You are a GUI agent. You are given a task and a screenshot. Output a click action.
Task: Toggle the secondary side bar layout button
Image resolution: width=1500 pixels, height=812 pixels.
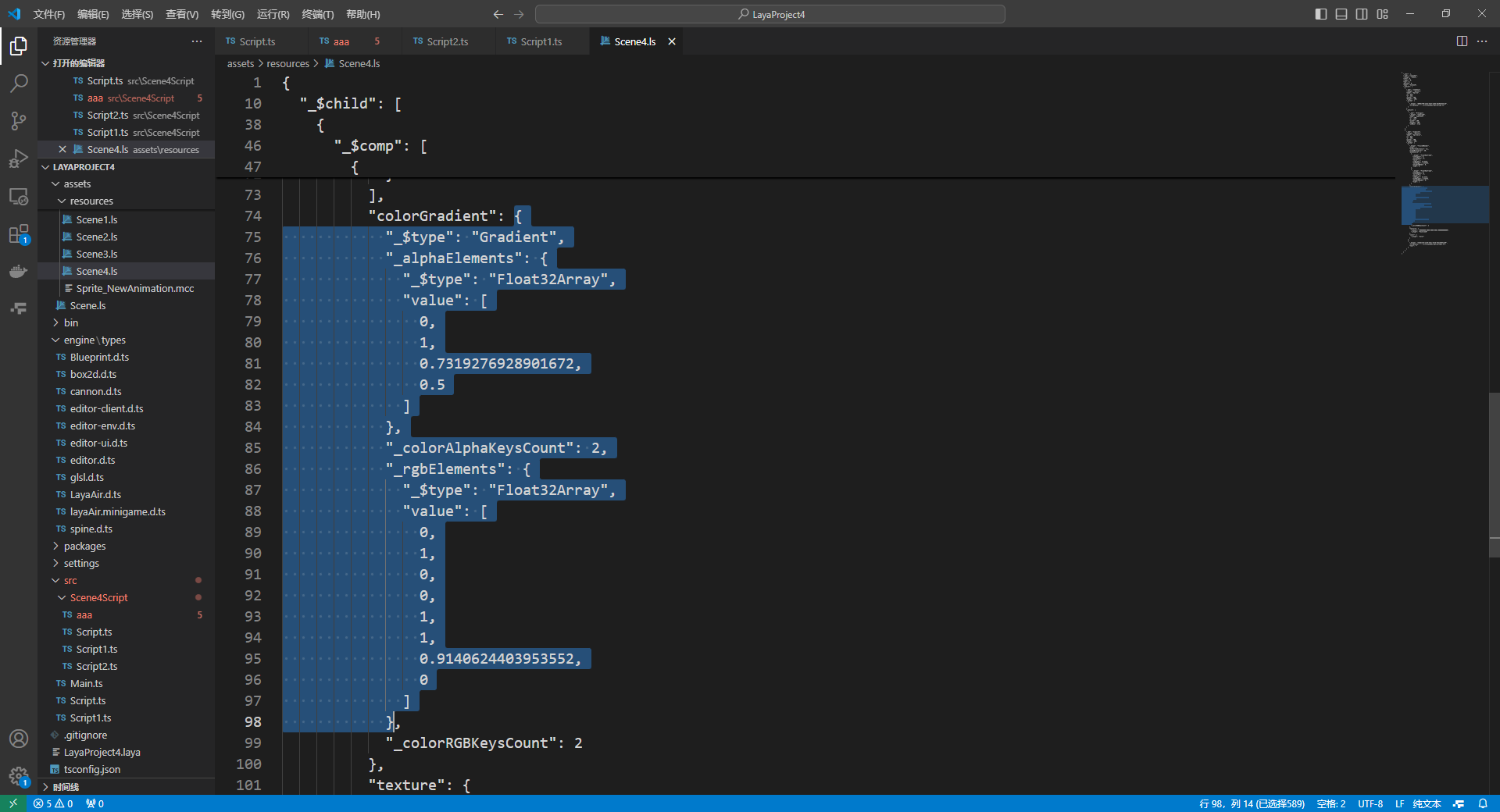(1362, 14)
